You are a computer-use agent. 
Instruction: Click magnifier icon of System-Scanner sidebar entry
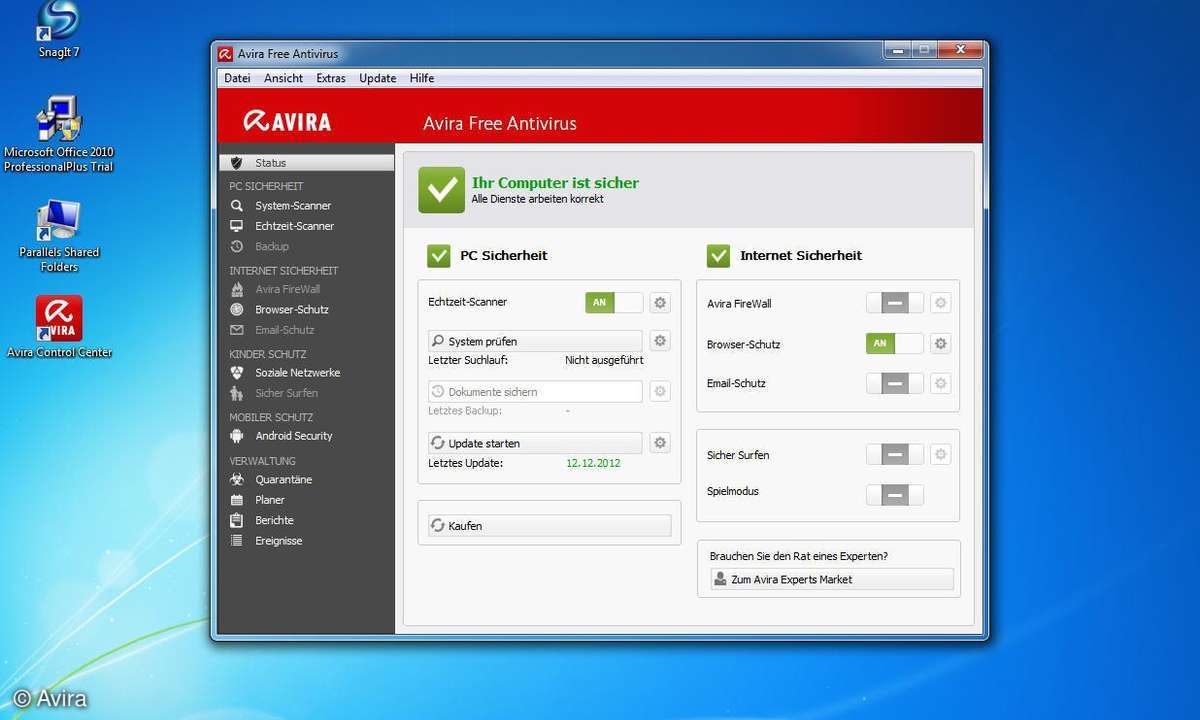[x=237, y=205]
